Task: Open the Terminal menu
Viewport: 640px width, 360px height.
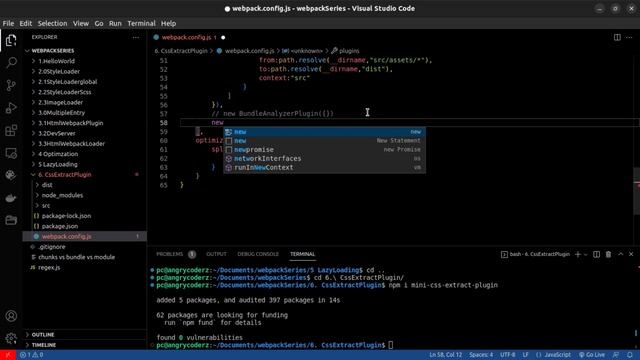Action: (141, 23)
